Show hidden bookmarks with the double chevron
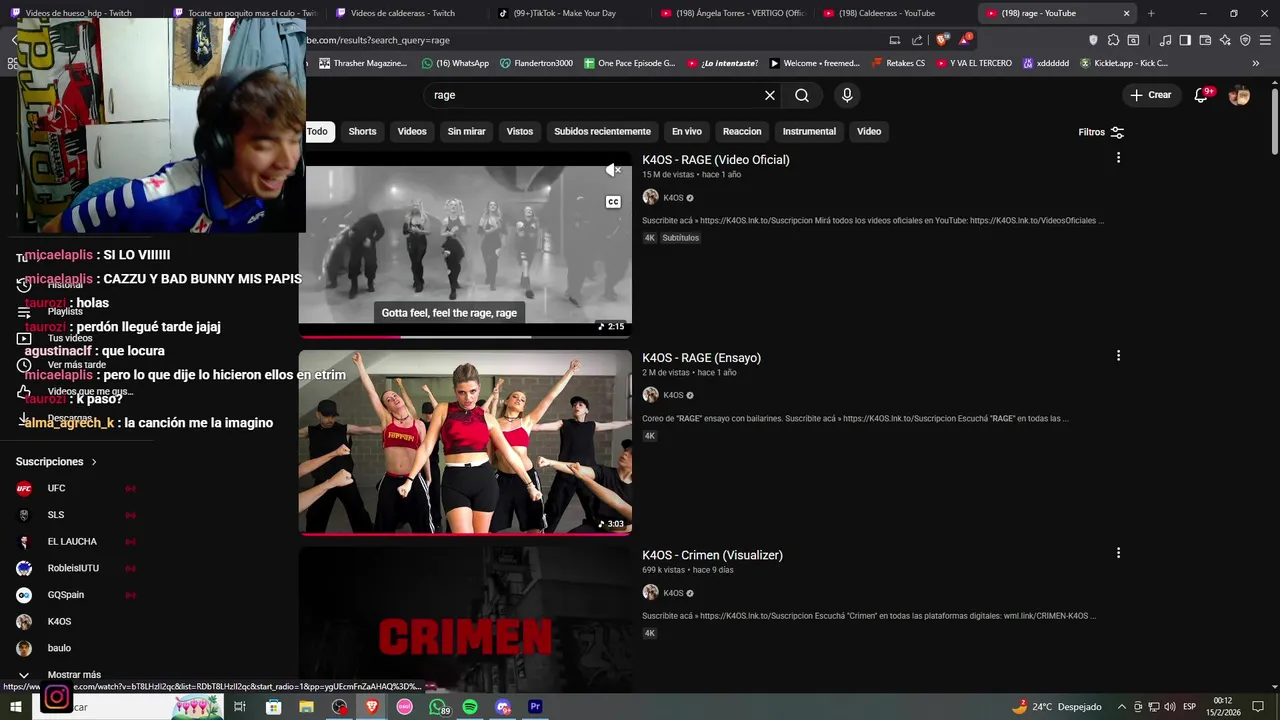This screenshot has width=1280, height=720. tap(1256, 63)
